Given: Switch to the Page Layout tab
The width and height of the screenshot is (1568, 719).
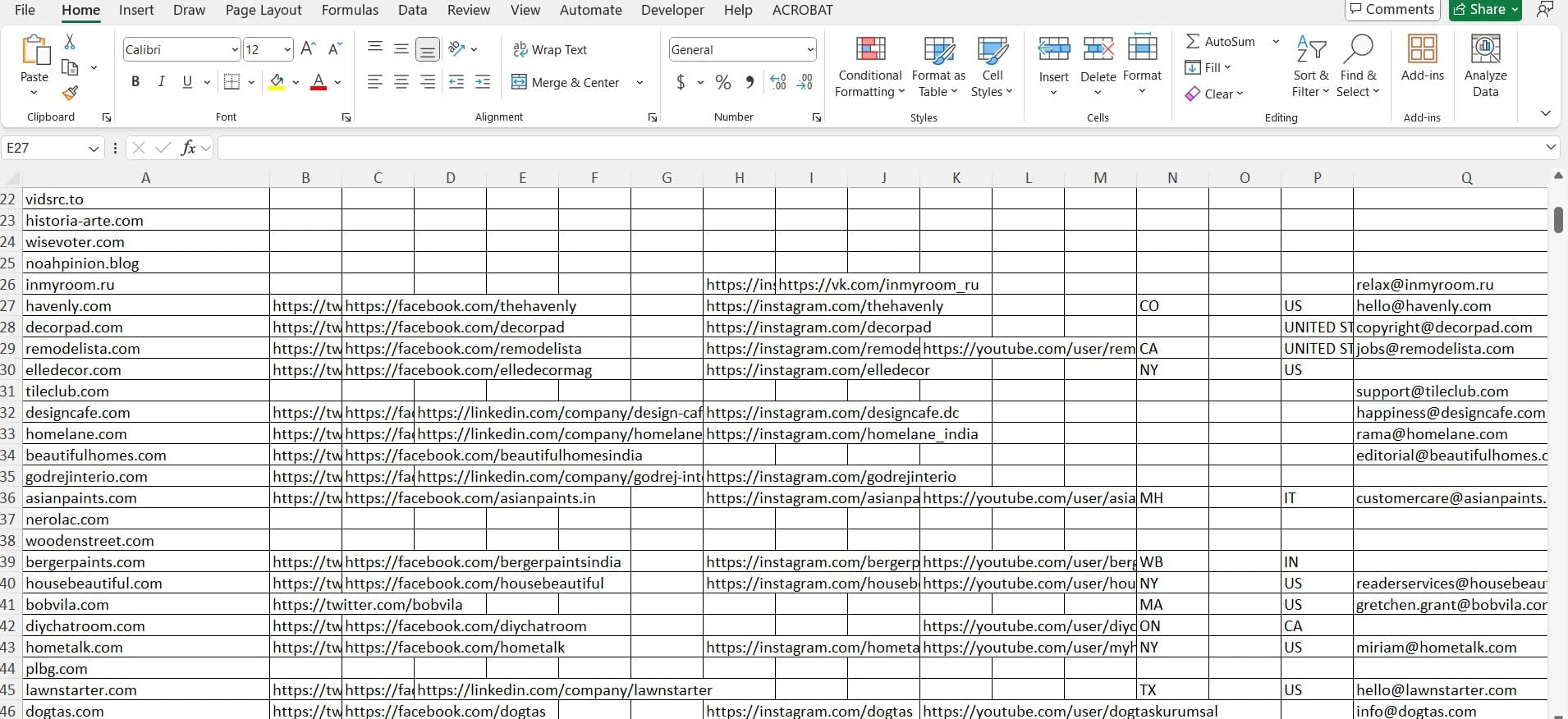Looking at the screenshot, I should [x=264, y=10].
